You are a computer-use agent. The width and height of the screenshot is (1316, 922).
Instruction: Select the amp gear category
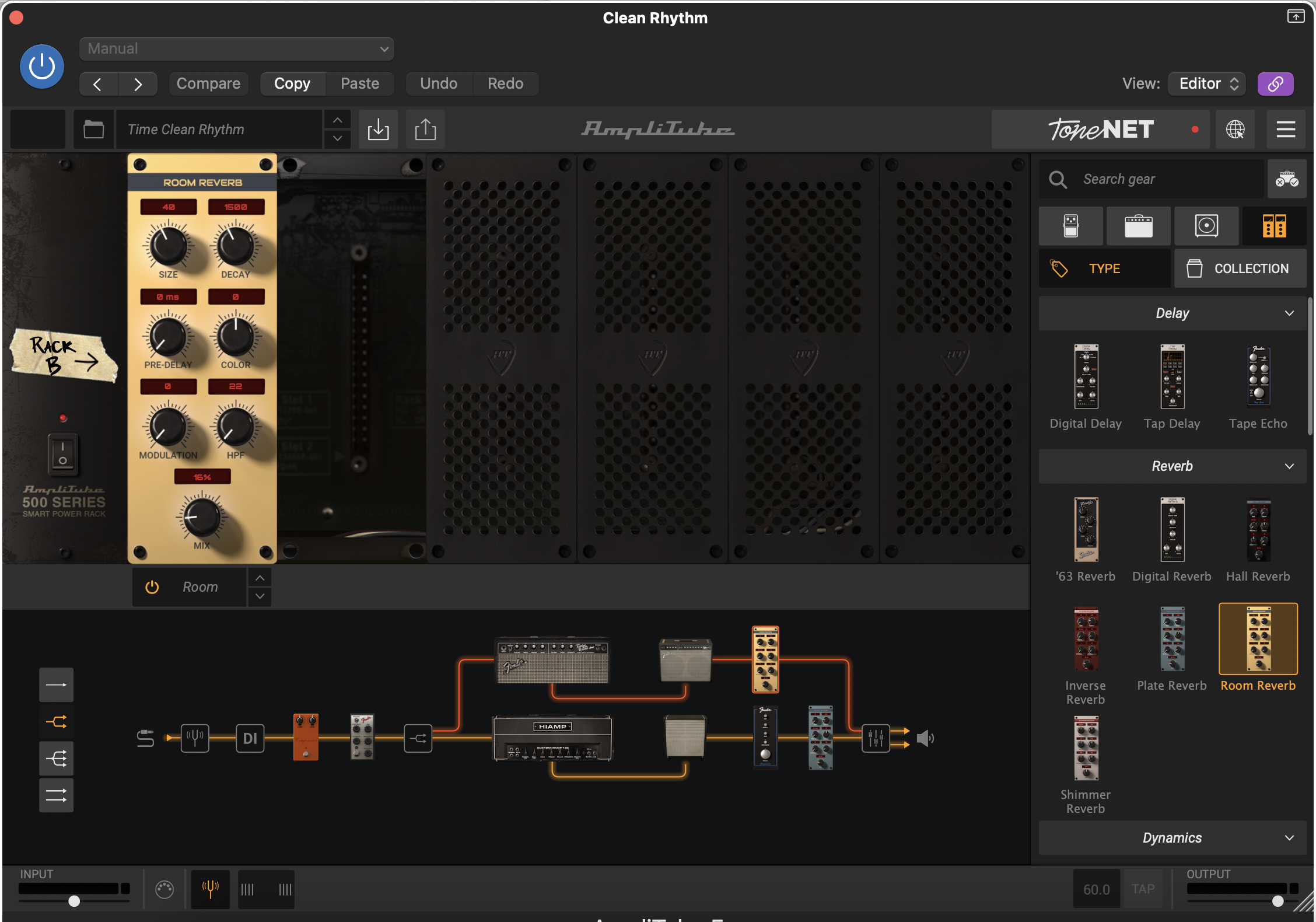point(1139,226)
